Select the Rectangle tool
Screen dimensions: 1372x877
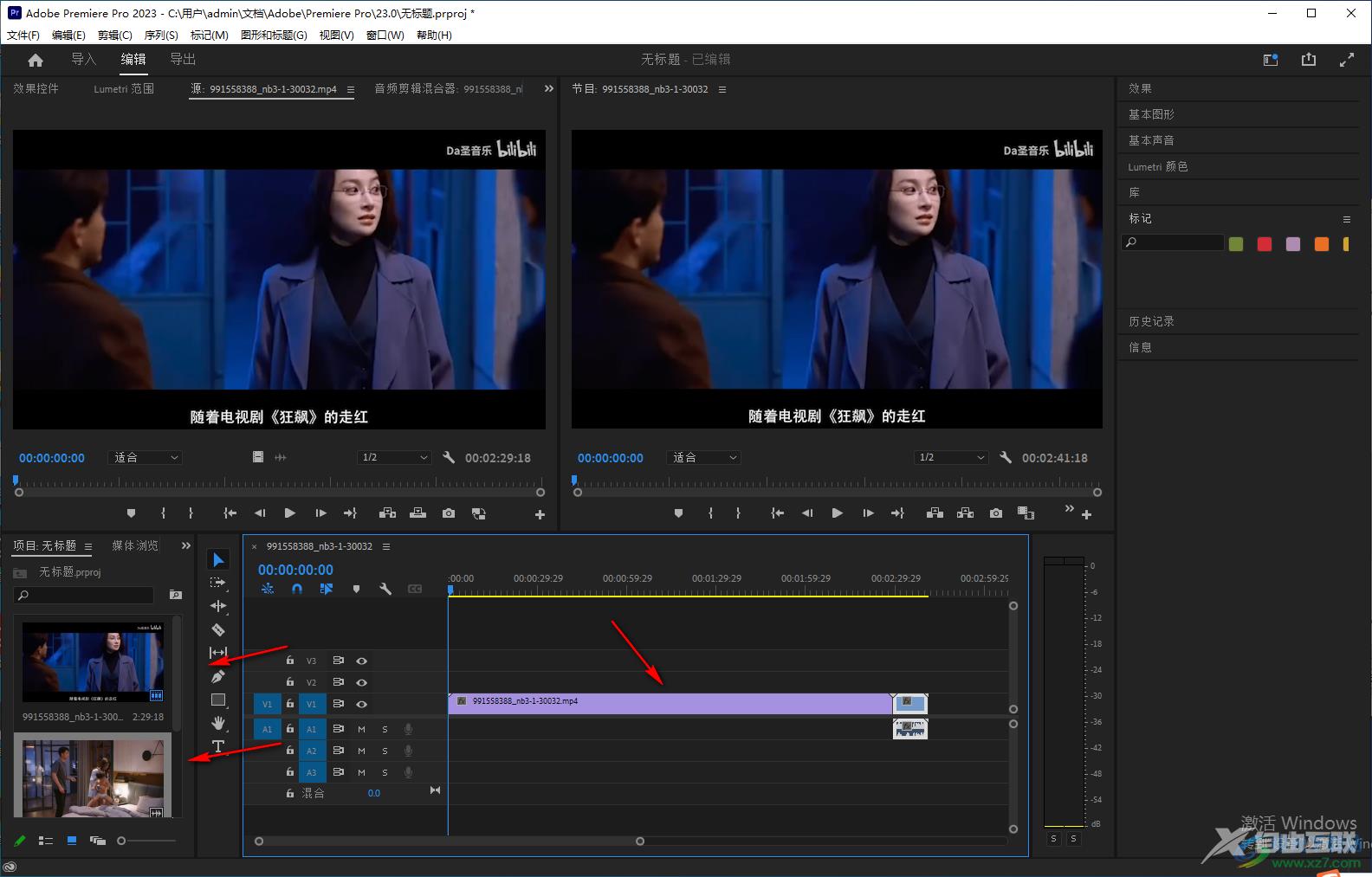tap(218, 700)
